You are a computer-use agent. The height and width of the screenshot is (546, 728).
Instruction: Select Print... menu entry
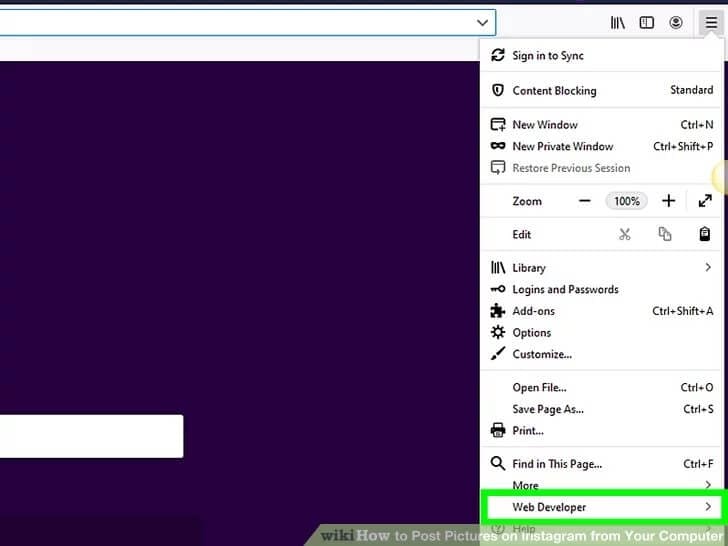click(602, 430)
